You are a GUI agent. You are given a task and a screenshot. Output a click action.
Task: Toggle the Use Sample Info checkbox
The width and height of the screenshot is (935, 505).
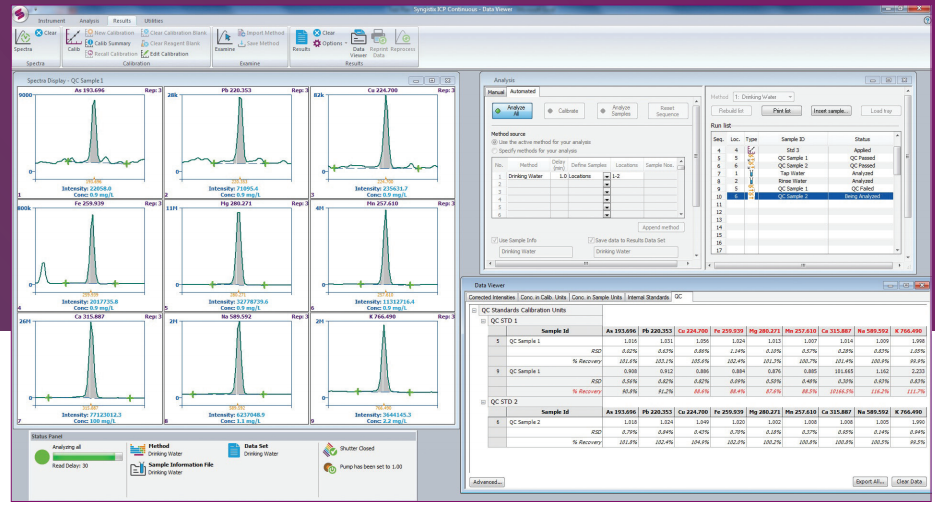[494, 241]
